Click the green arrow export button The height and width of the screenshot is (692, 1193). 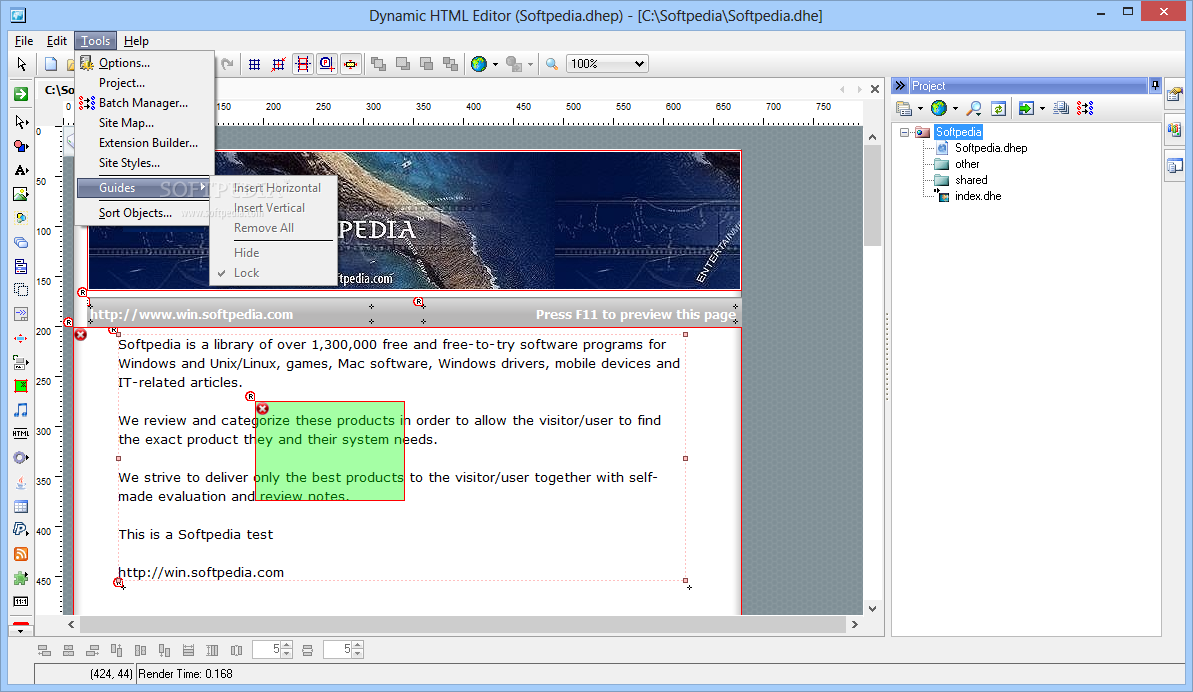point(21,94)
